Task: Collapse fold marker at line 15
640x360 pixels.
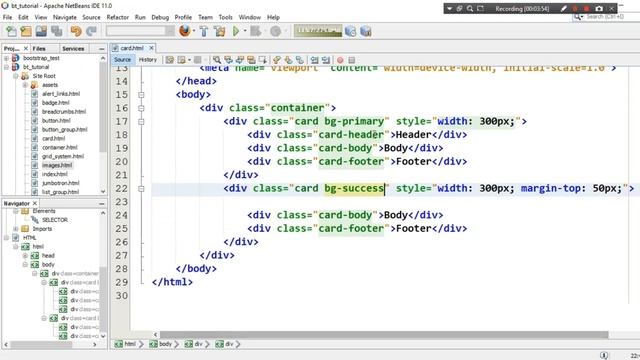Action: click(x=141, y=95)
